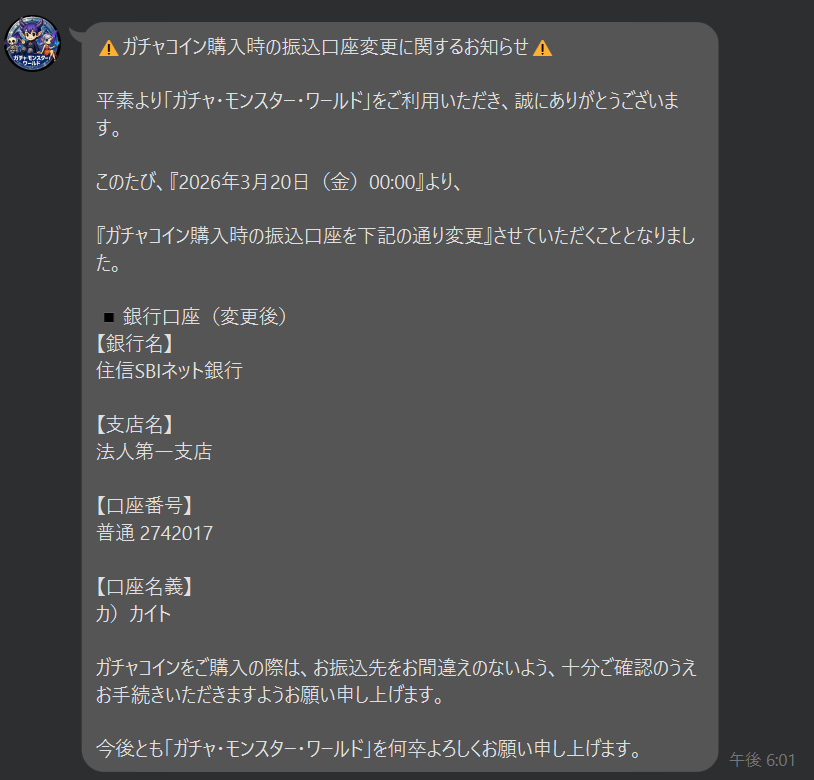Click the black square bullet before 銀行口座
Screen dimensions: 814x780
(x=108, y=317)
